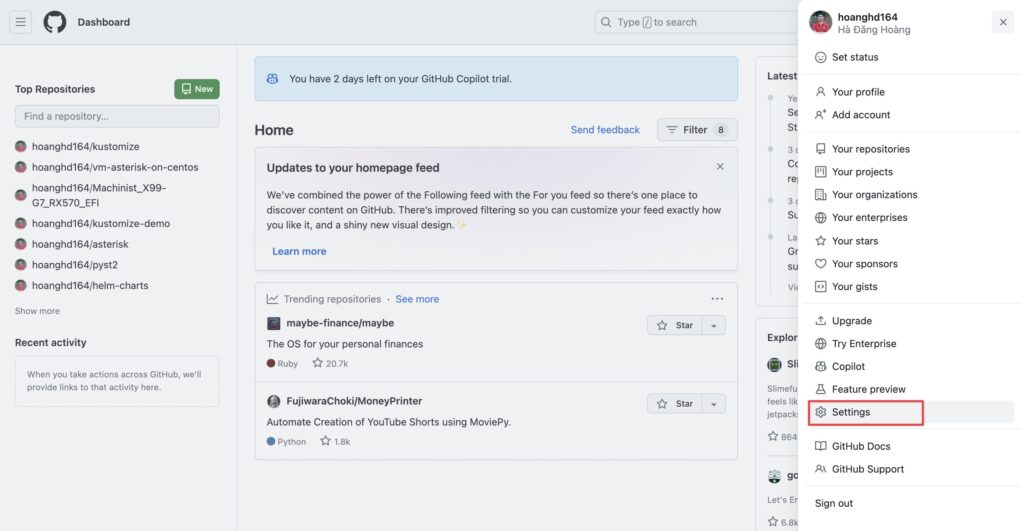
Task: Open Your organizations menu item
Action: (911, 195)
